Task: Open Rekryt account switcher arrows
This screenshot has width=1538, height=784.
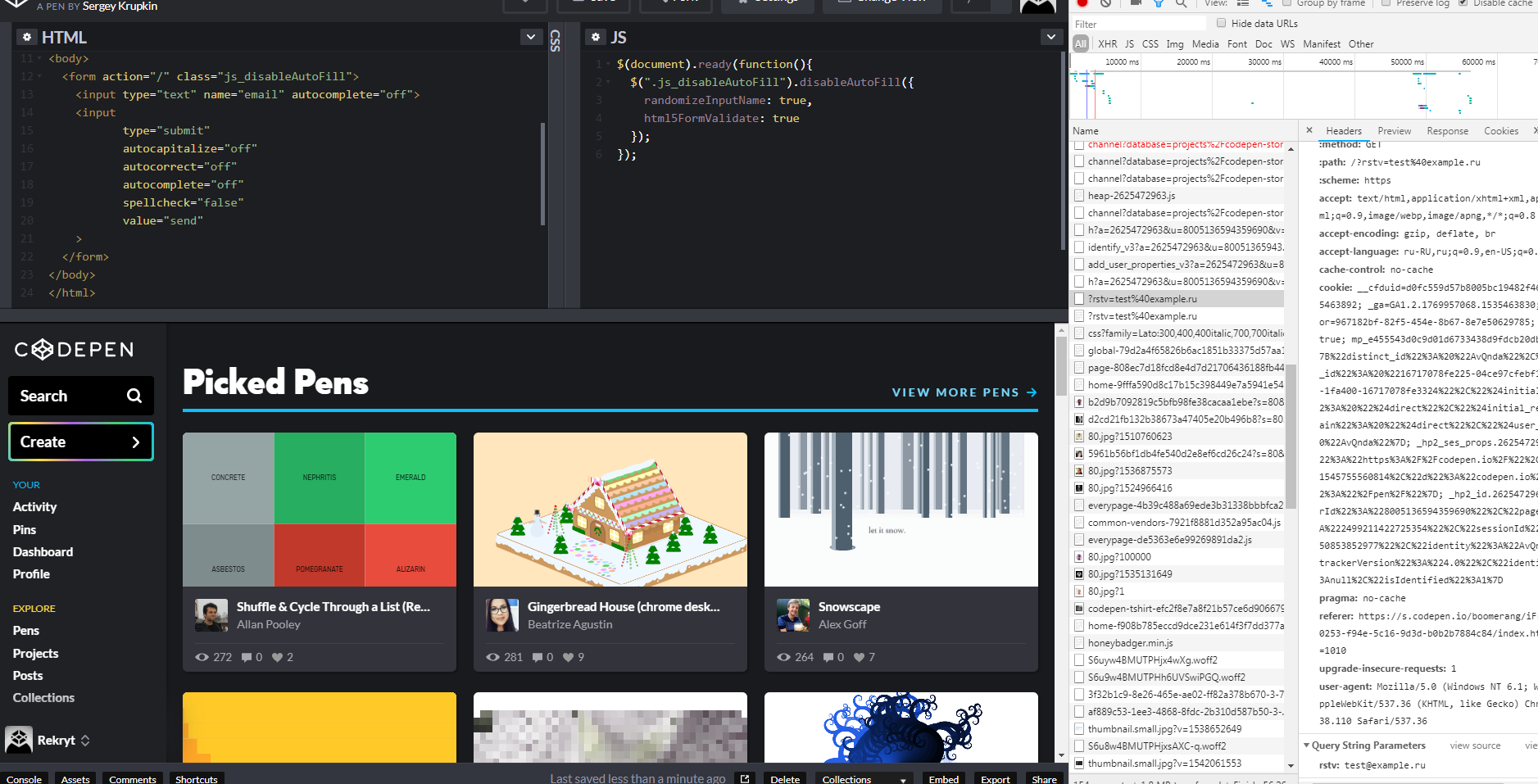Action: click(x=85, y=741)
